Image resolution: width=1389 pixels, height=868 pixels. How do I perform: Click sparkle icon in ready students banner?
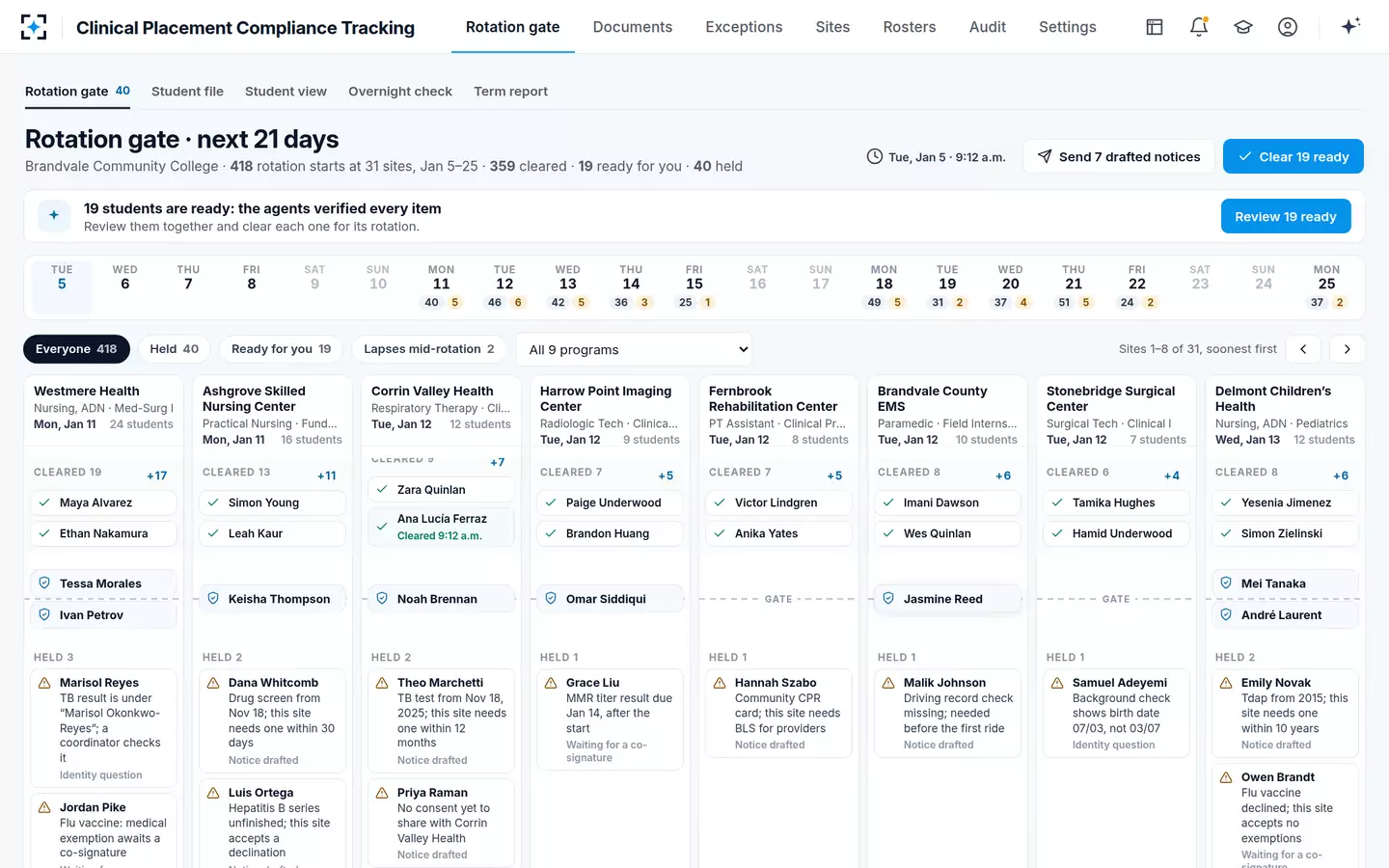point(54,216)
